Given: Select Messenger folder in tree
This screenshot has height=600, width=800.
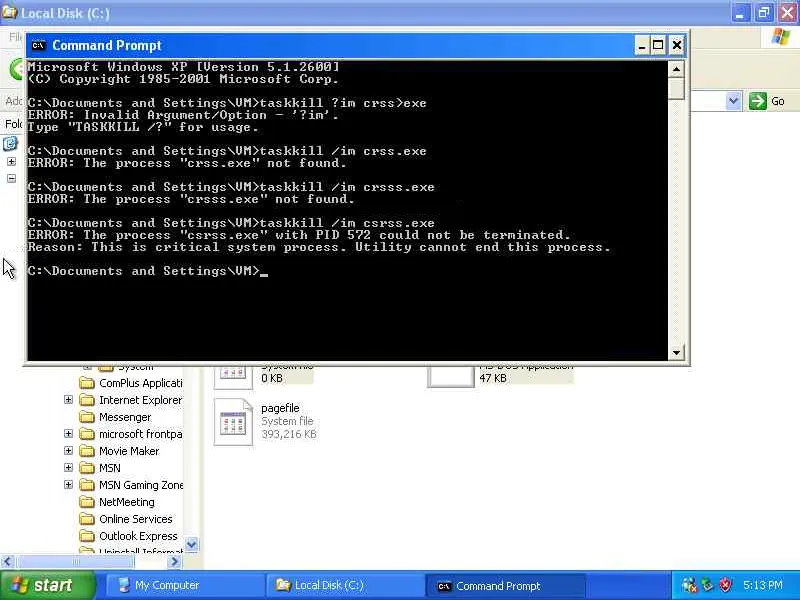Looking at the screenshot, I should point(125,417).
